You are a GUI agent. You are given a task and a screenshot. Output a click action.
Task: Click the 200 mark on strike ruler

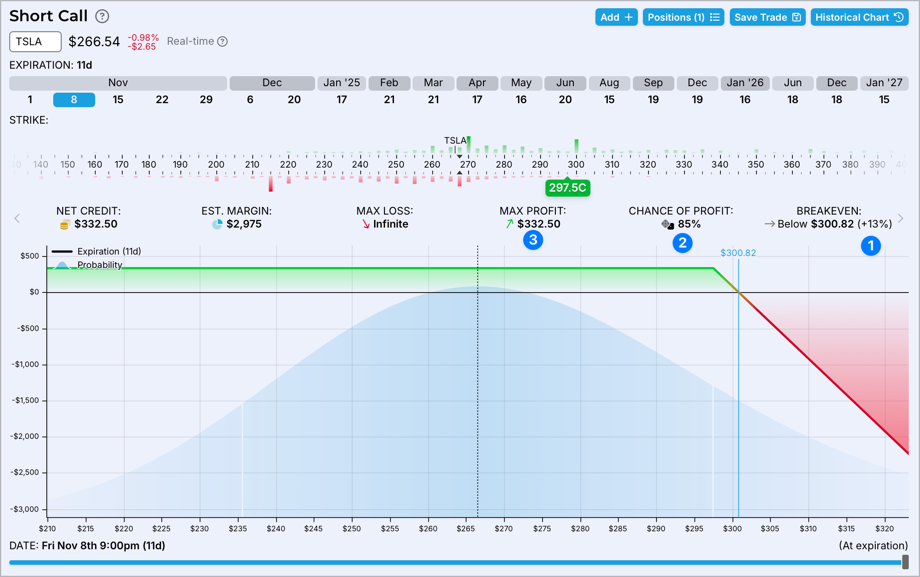coord(216,164)
